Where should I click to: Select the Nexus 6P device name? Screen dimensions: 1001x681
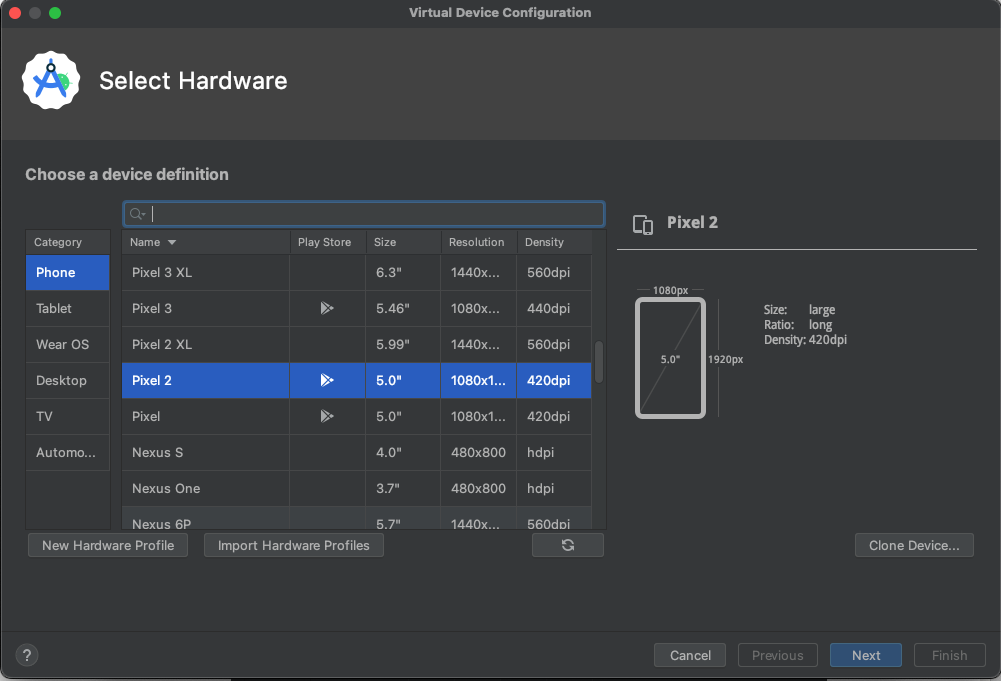click(162, 523)
